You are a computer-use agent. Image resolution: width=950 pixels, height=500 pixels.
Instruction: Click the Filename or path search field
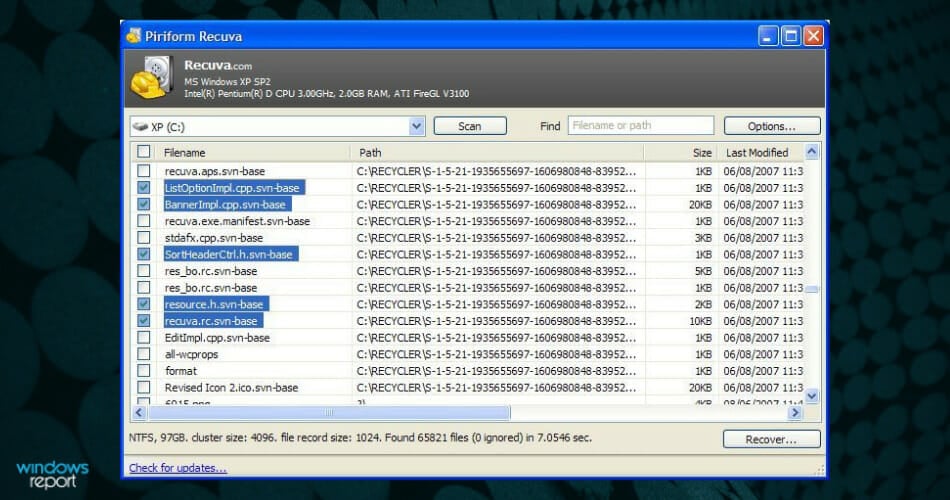pos(640,125)
